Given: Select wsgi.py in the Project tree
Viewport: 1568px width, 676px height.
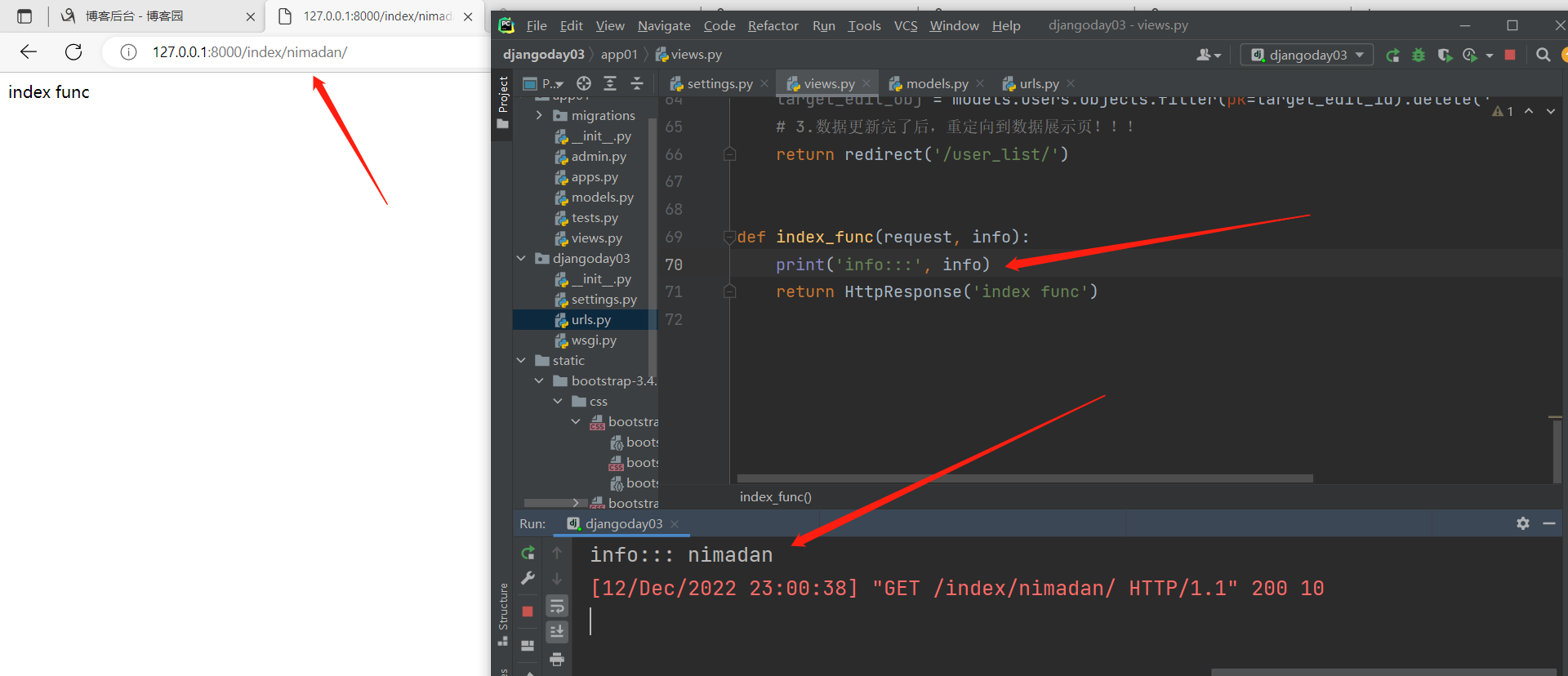Looking at the screenshot, I should click(586, 340).
